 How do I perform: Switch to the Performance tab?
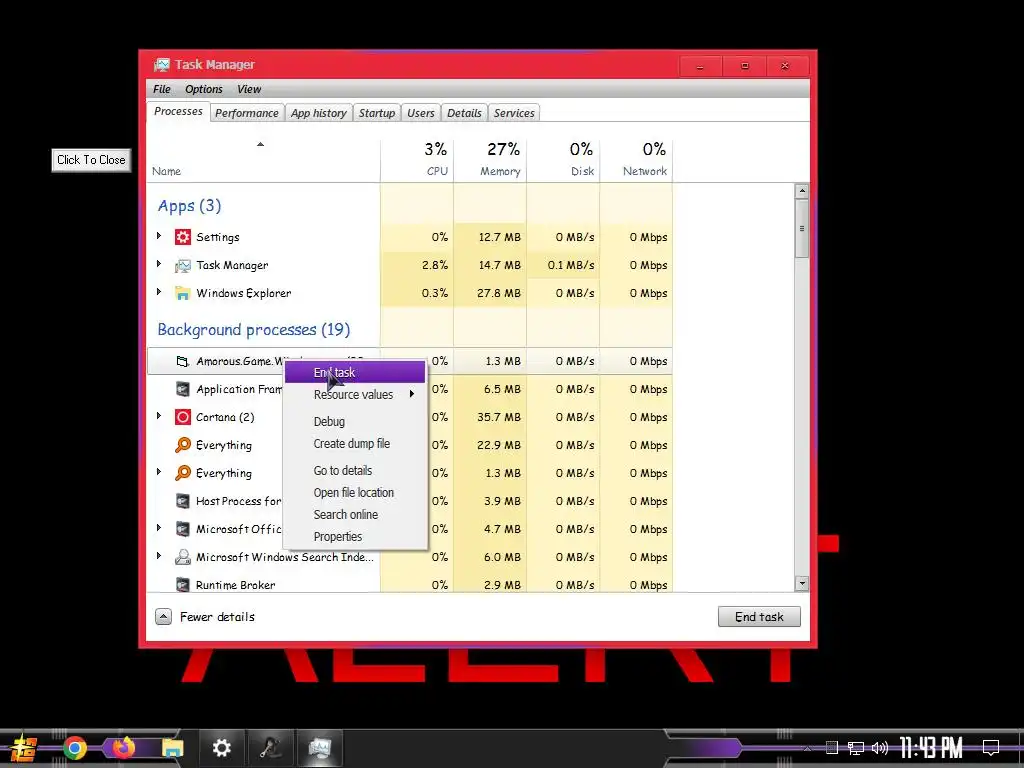(247, 113)
